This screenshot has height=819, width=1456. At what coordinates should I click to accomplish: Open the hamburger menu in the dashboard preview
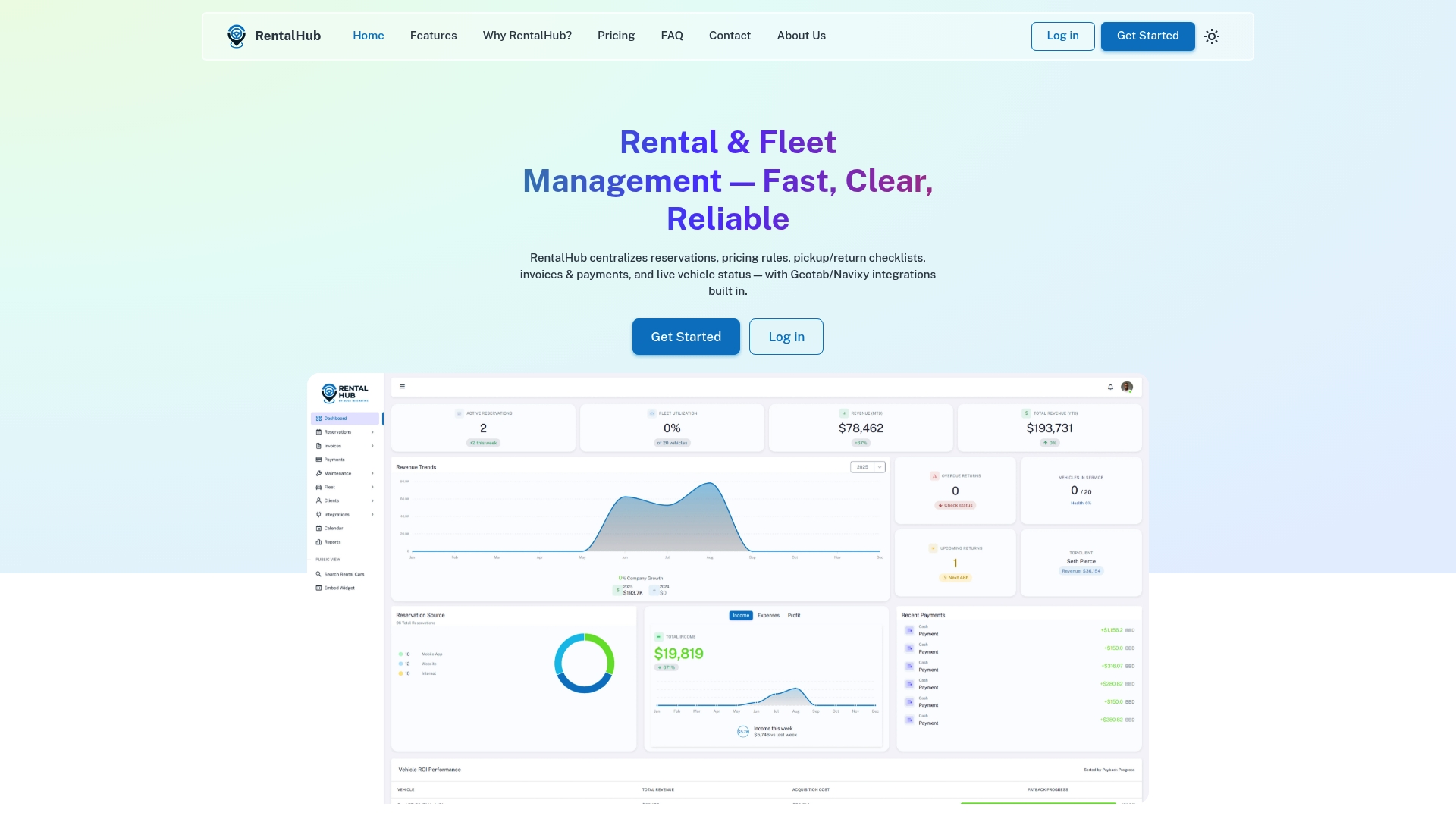click(402, 386)
